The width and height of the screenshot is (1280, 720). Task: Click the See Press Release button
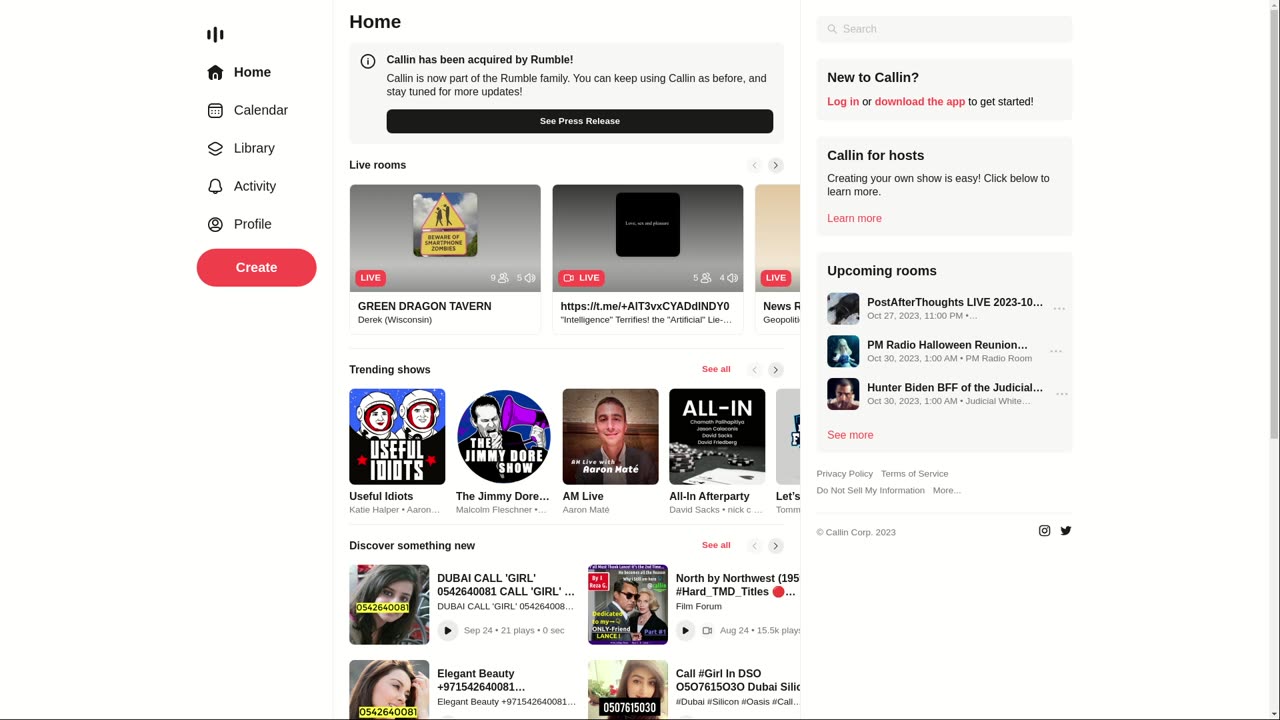(580, 121)
